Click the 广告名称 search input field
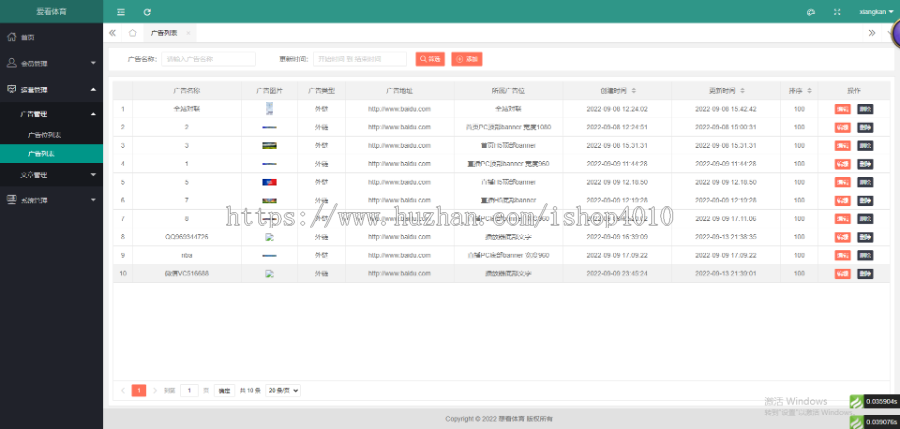The image size is (900, 429). (x=208, y=59)
